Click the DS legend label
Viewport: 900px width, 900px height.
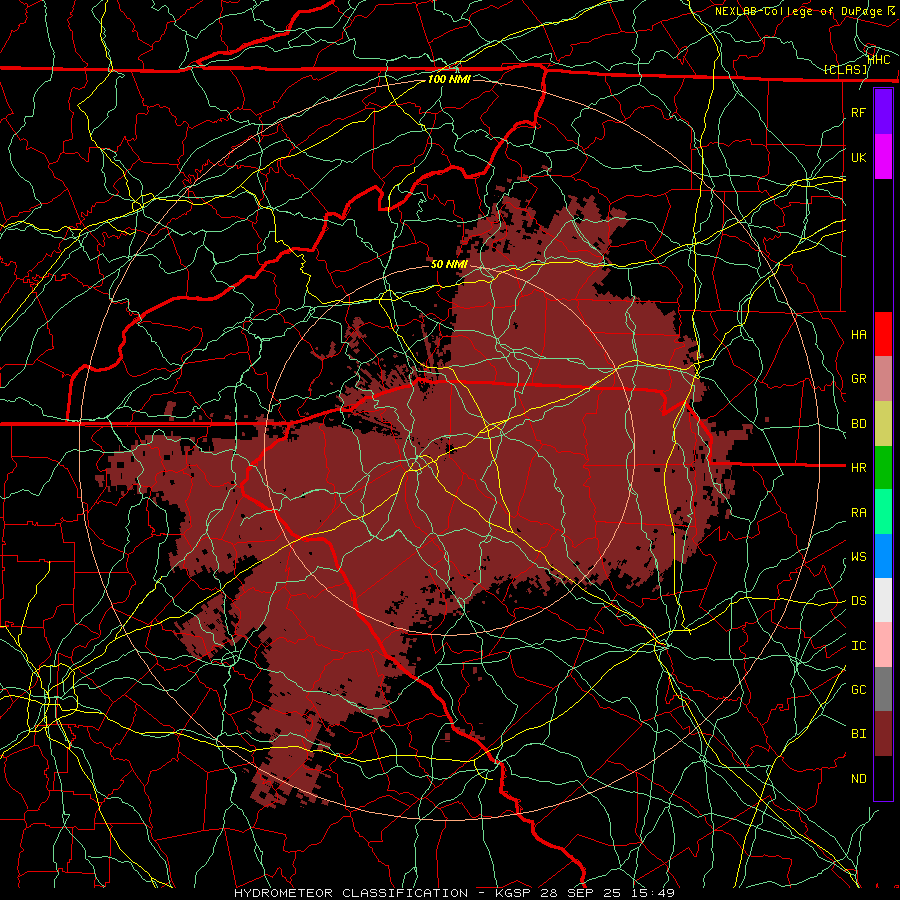click(x=858, y=601)
